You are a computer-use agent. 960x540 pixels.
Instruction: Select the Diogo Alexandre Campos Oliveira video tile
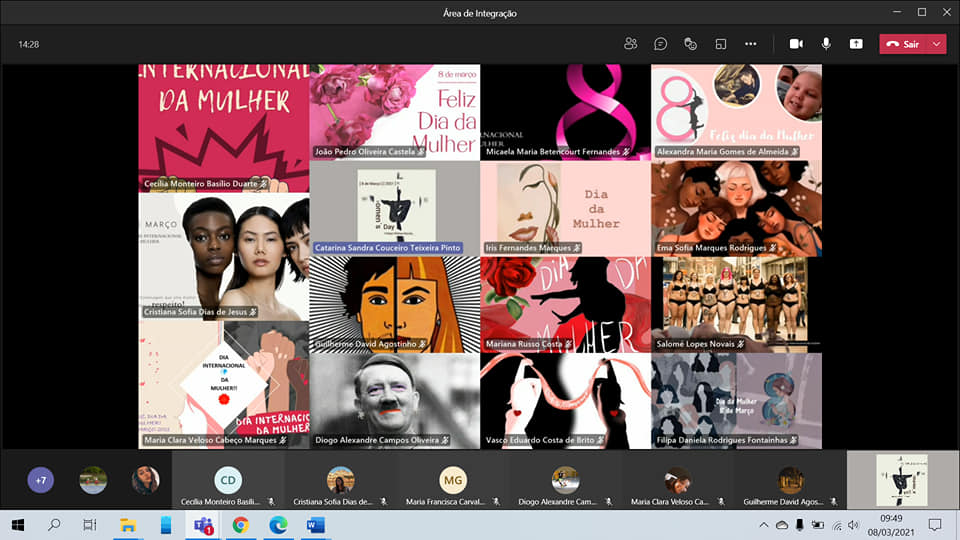click(394, 400)
